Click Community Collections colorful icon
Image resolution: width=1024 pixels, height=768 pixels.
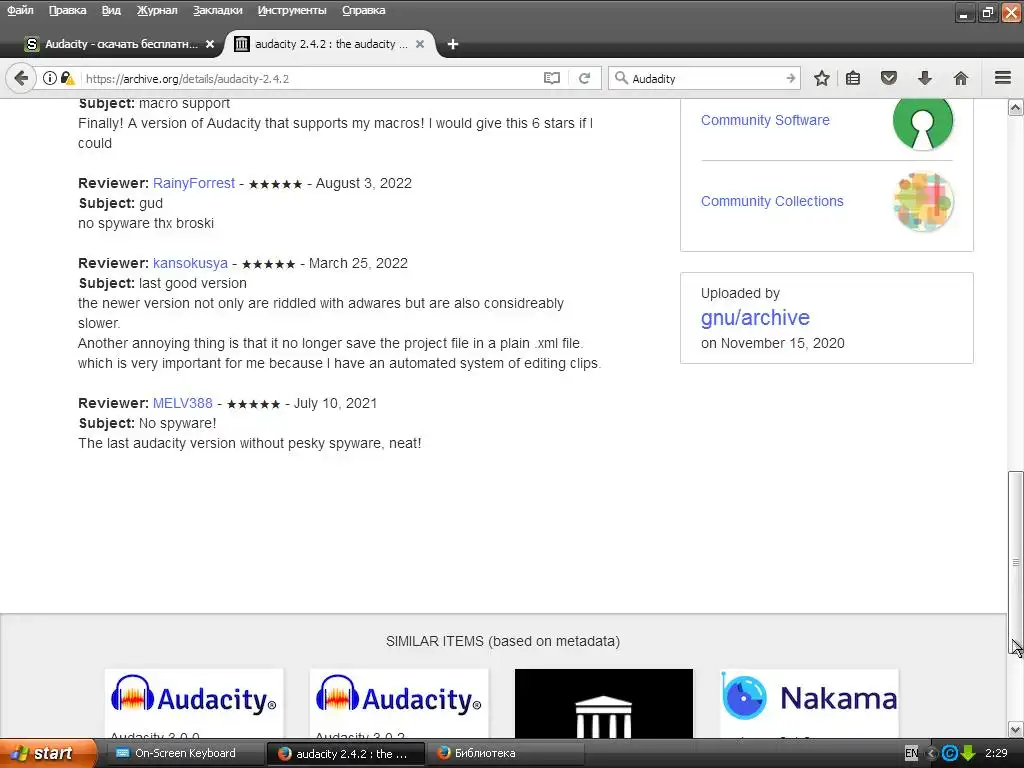(923, 202)
